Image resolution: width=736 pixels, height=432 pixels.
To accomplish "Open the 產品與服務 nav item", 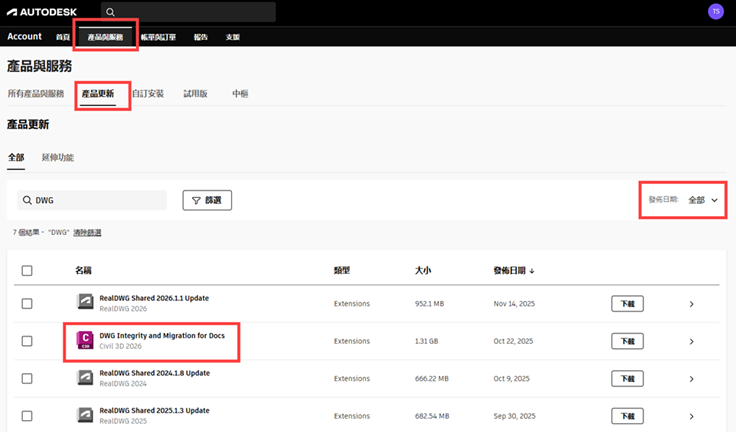I will pyautogui.click(x=105, y=37).
